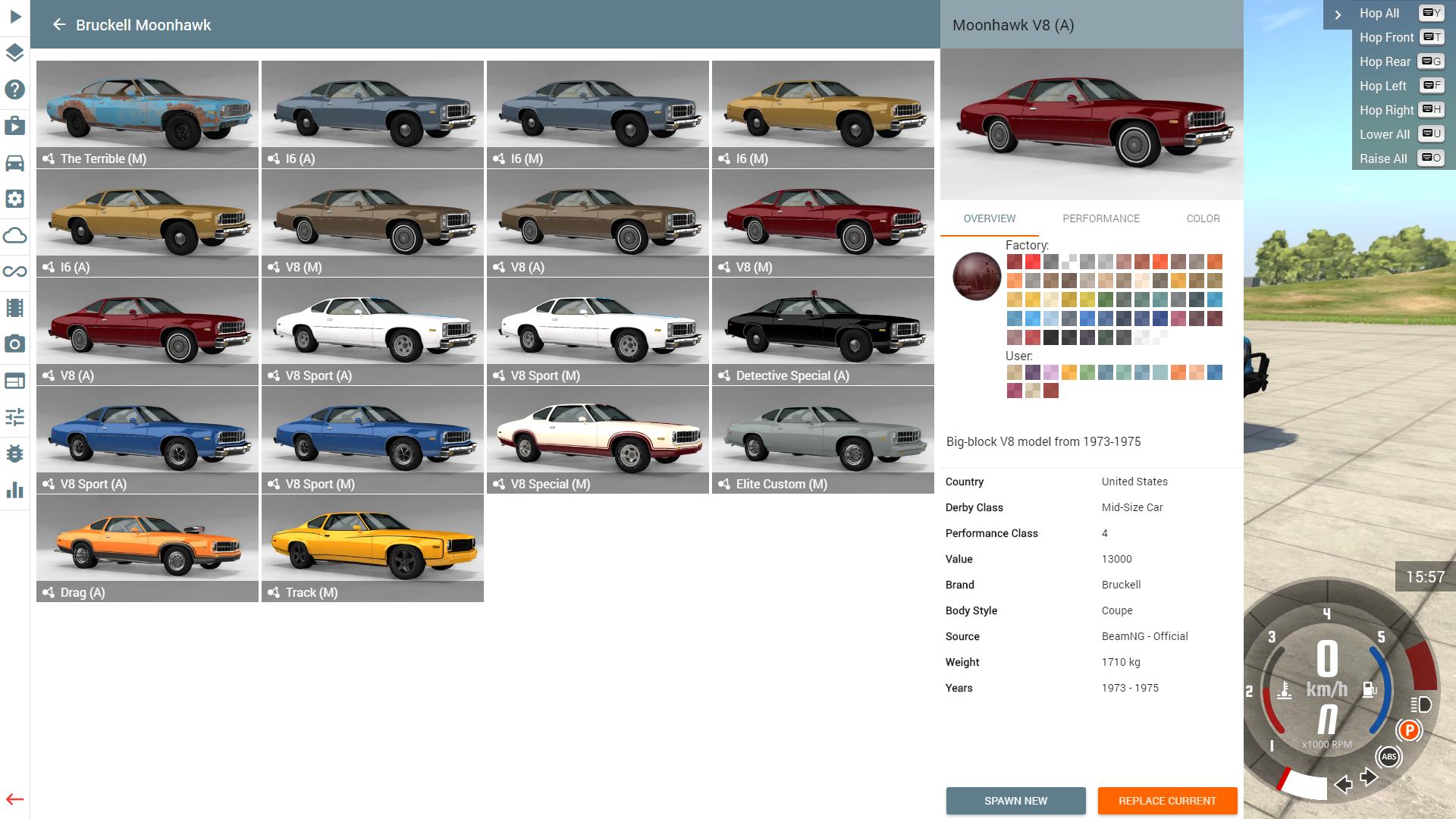Viewport: 1456px width, 819px height.
Task: Open the vehicles car icon in sidebar
Action: [14, 163]
